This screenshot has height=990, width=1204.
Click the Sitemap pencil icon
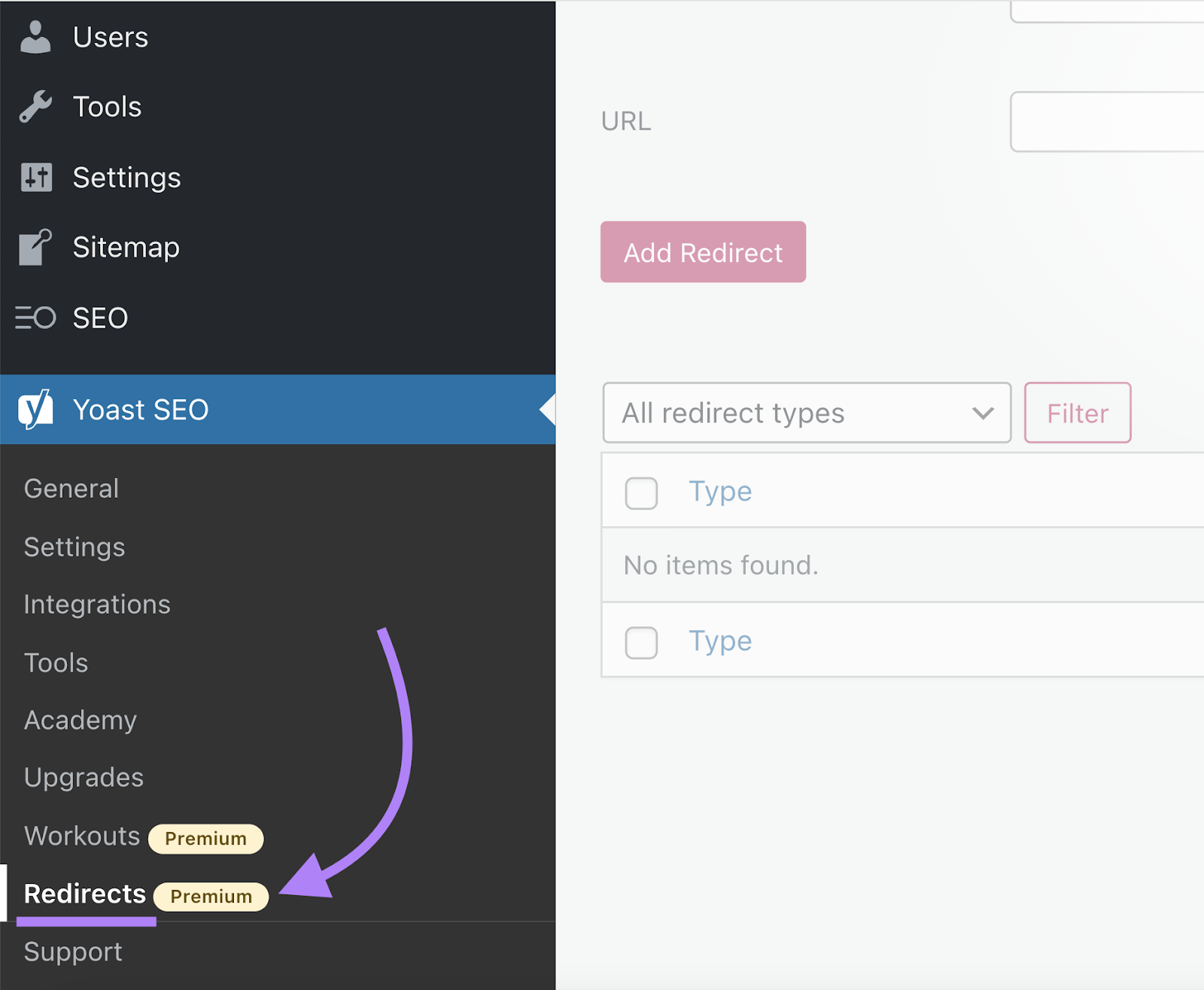tap(35, 248)
